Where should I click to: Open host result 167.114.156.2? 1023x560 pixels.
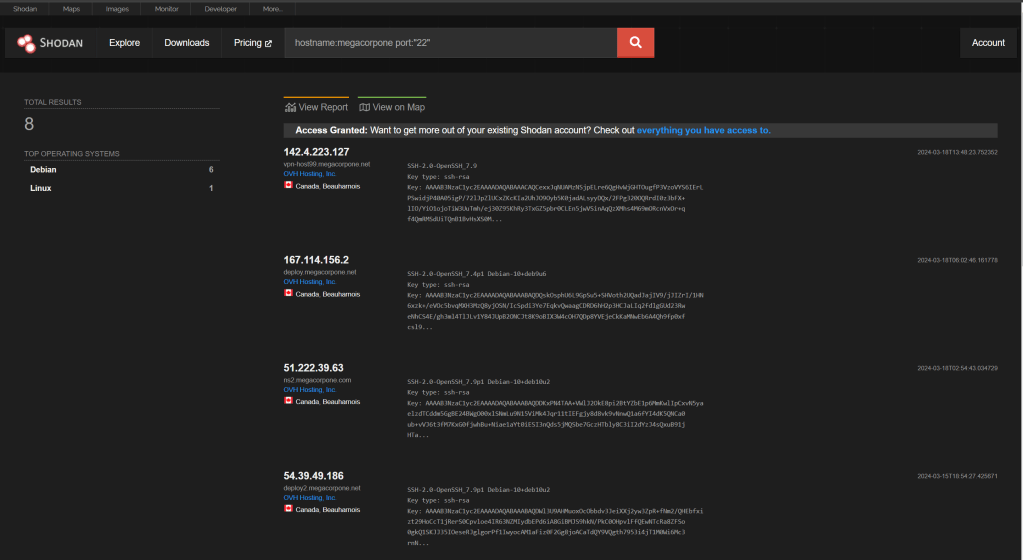click(316, 260)
